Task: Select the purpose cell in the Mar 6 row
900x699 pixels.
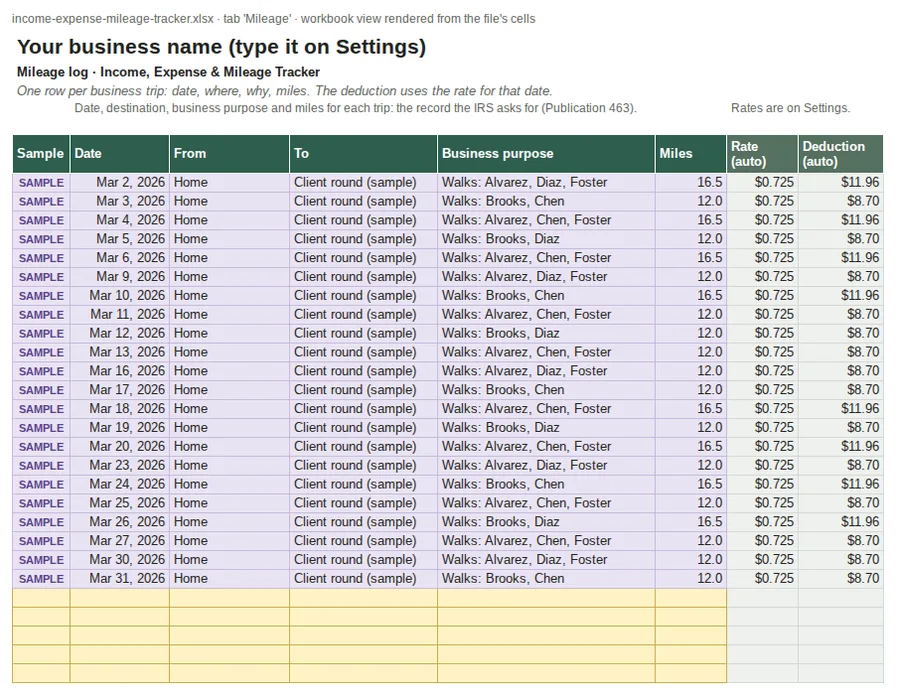Action: click(546, 258)
